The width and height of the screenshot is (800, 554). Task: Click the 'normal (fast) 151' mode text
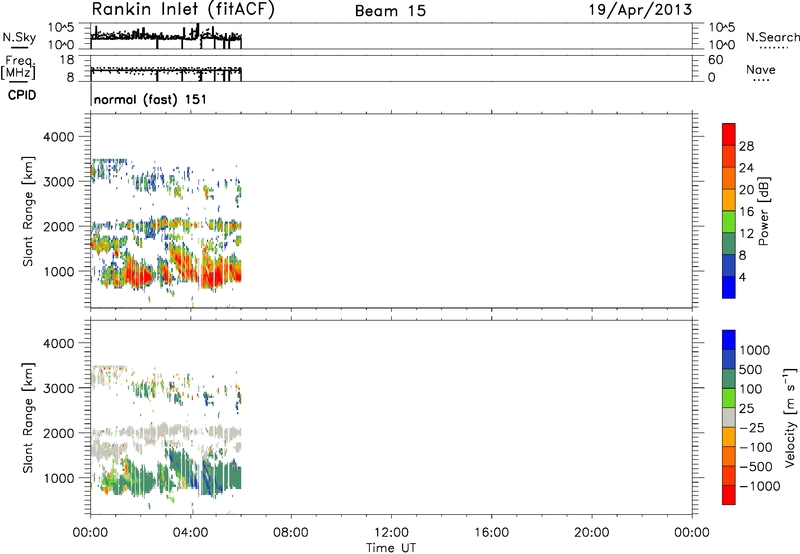point(150,99)
